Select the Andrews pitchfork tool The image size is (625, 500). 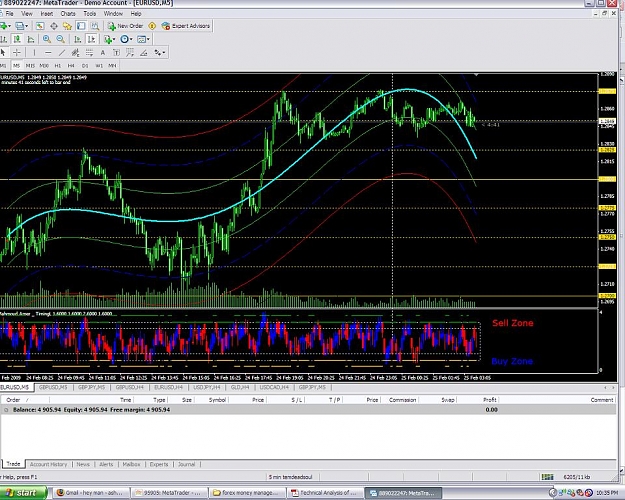[x=130, y=53]
